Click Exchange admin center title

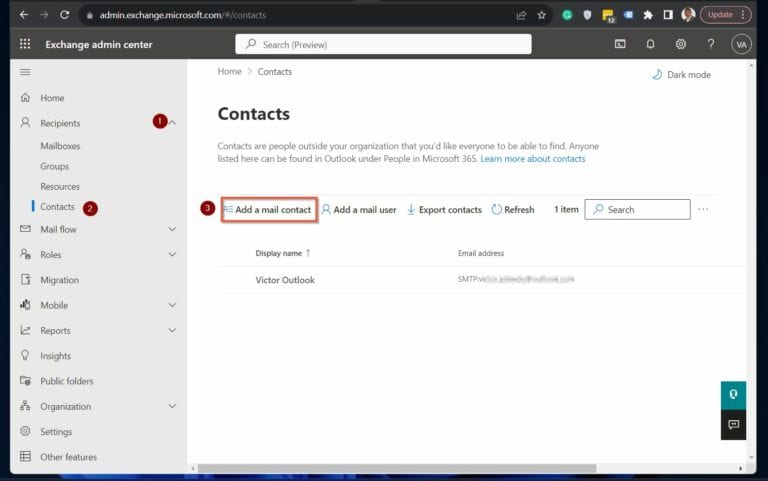[99, 45]
